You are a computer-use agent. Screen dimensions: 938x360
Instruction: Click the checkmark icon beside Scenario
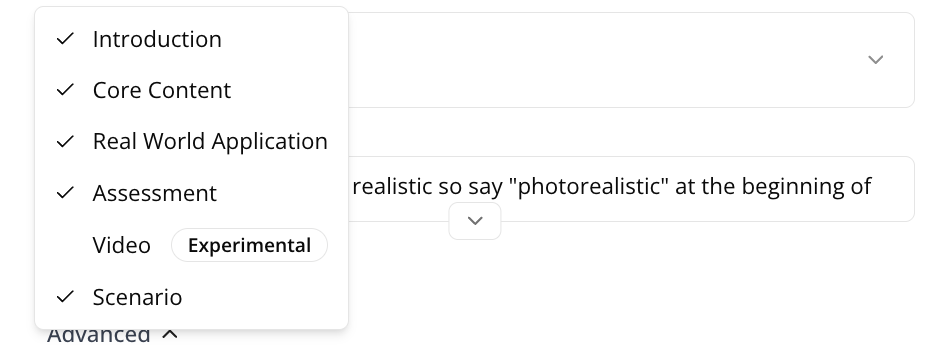click(65, 297)
